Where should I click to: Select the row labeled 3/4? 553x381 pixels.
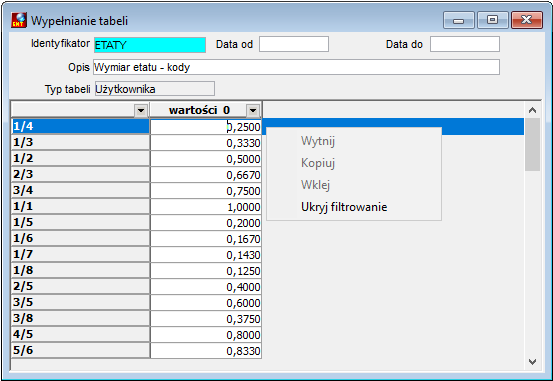pyautogui.click(x=80, y=190)
